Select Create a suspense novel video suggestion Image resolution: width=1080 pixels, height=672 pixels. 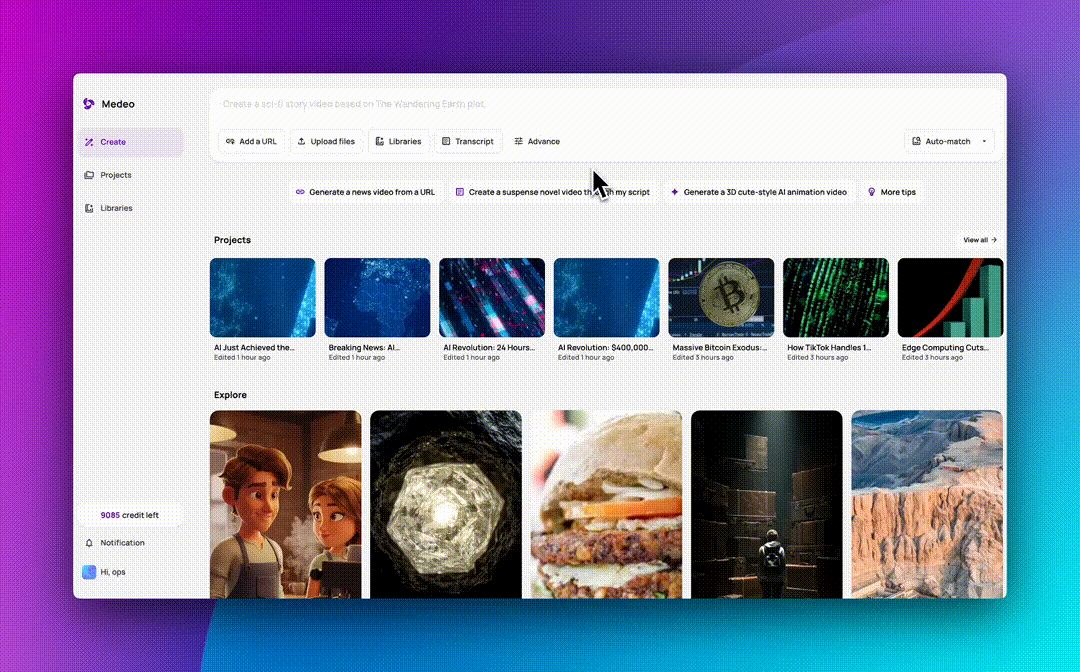[x=552, y=192]
